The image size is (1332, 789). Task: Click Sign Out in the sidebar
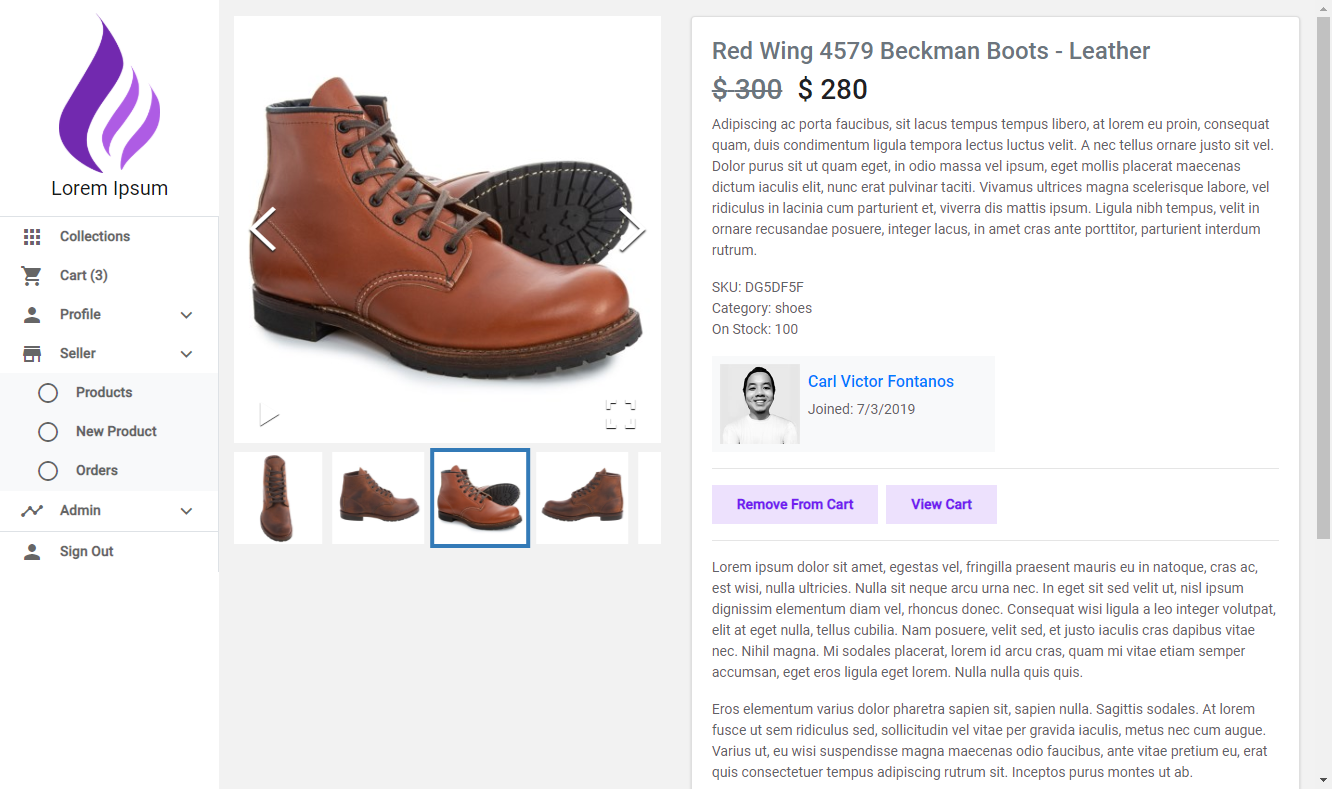(x=86, y=552)
